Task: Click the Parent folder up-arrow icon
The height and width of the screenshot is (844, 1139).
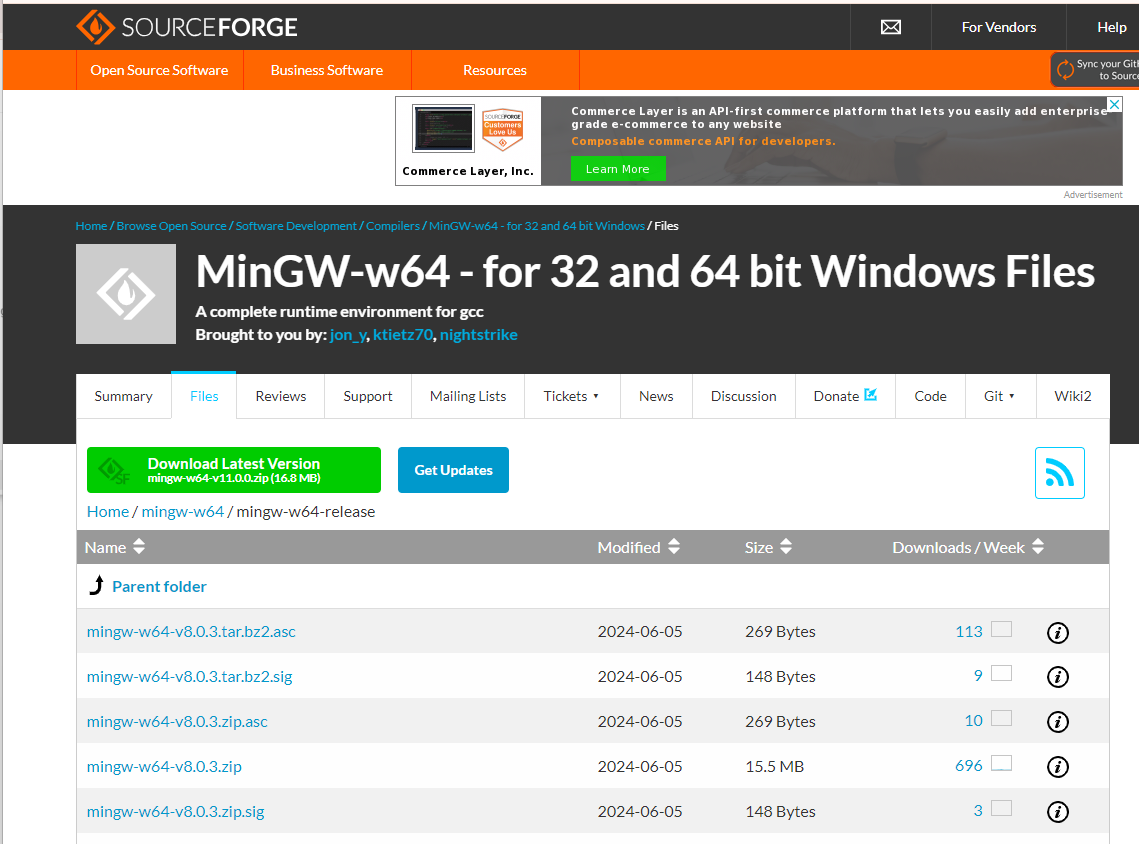Action: tap(97, 585)
